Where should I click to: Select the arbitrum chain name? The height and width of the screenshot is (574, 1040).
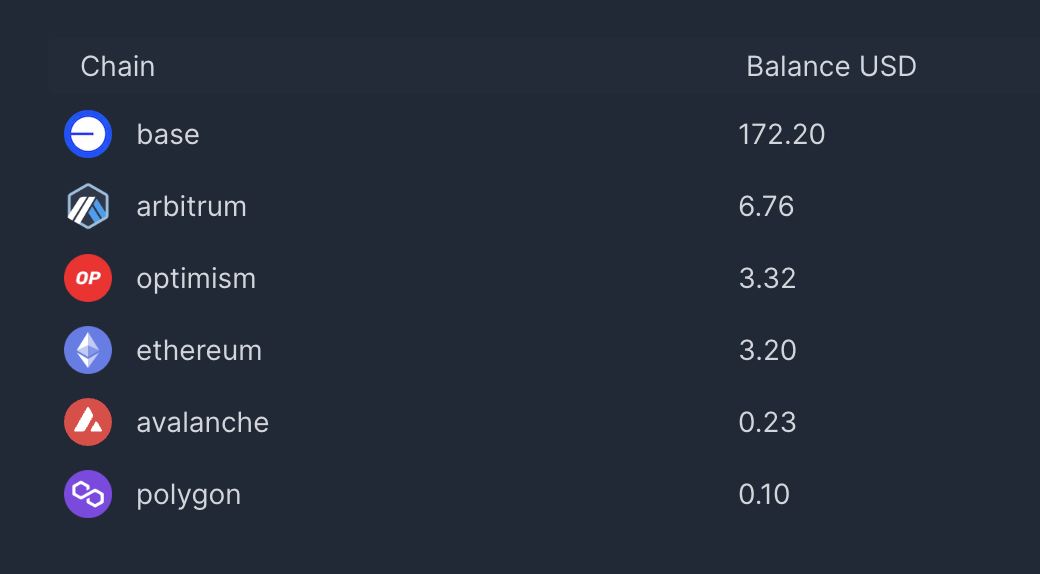tap(191, 206)
